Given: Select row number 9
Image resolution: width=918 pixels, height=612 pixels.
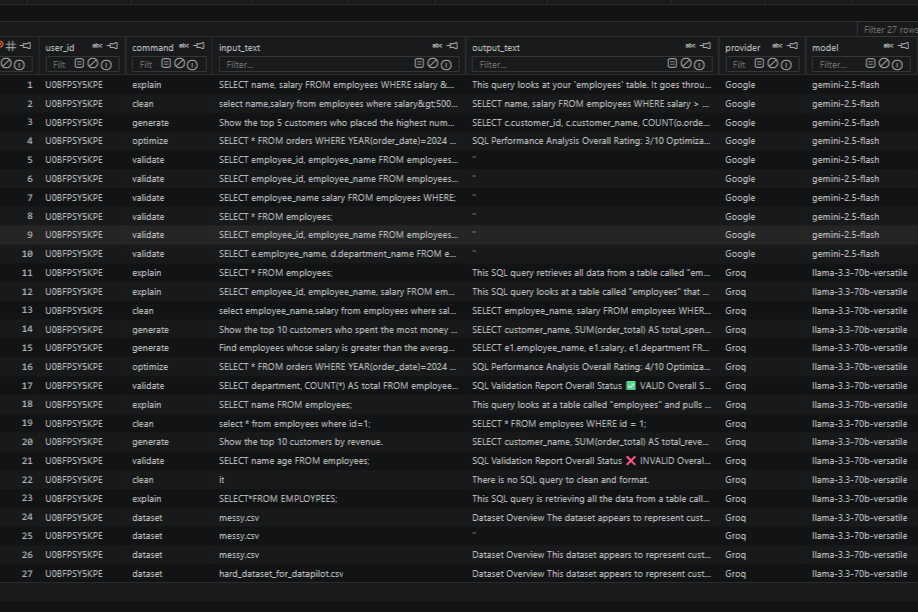Looking at the screenshot, I should (x=30, y=235).
